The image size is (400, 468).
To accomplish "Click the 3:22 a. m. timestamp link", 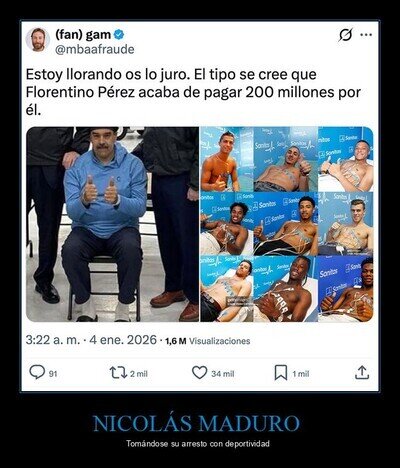I will 53,340.
